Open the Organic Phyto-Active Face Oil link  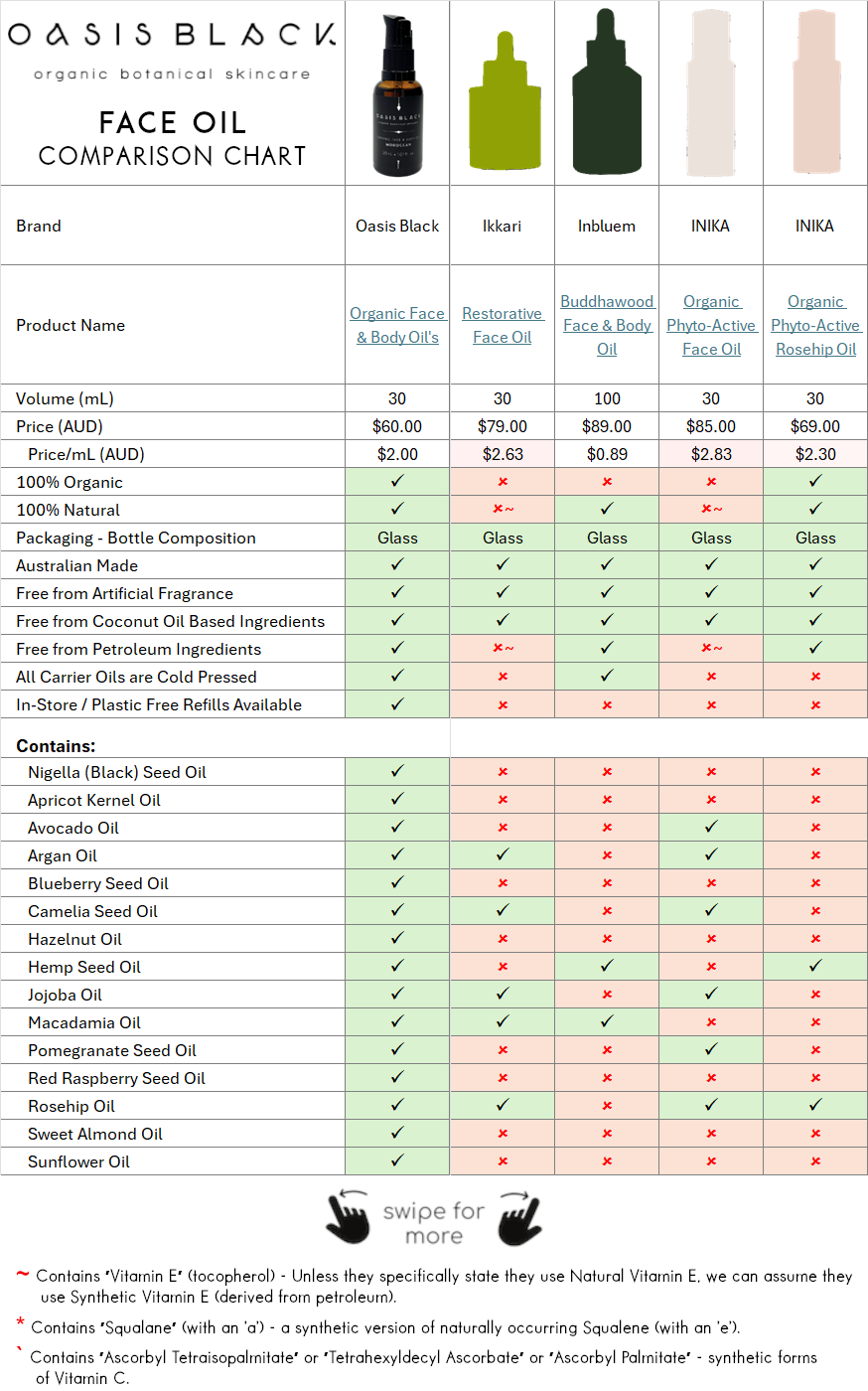point(711,325)
